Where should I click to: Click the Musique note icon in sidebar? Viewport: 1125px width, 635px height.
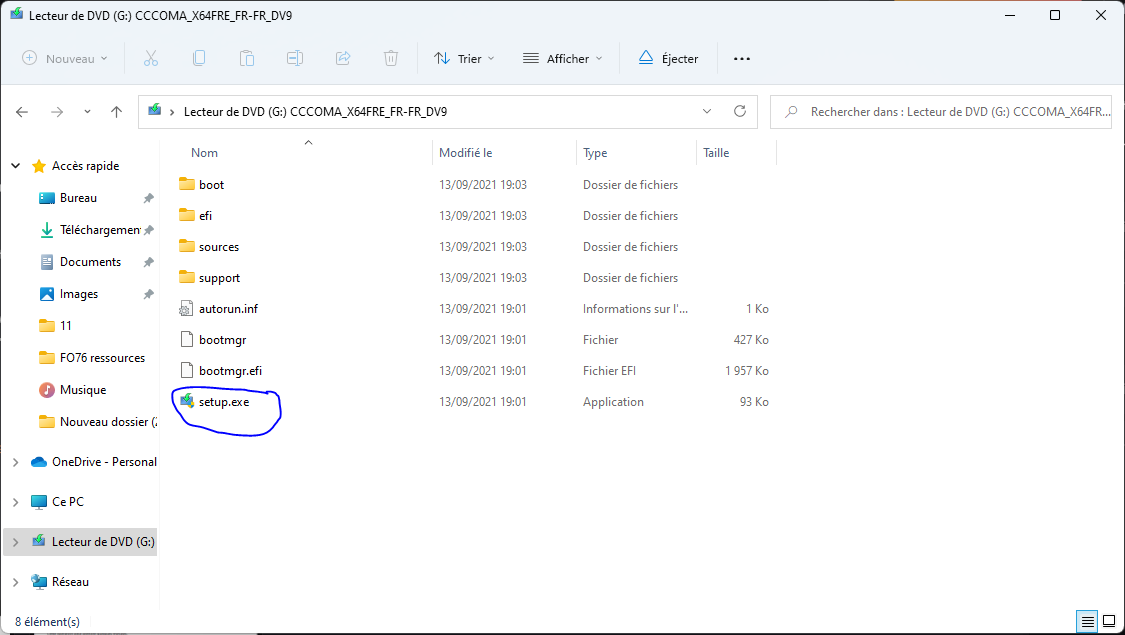47,390
